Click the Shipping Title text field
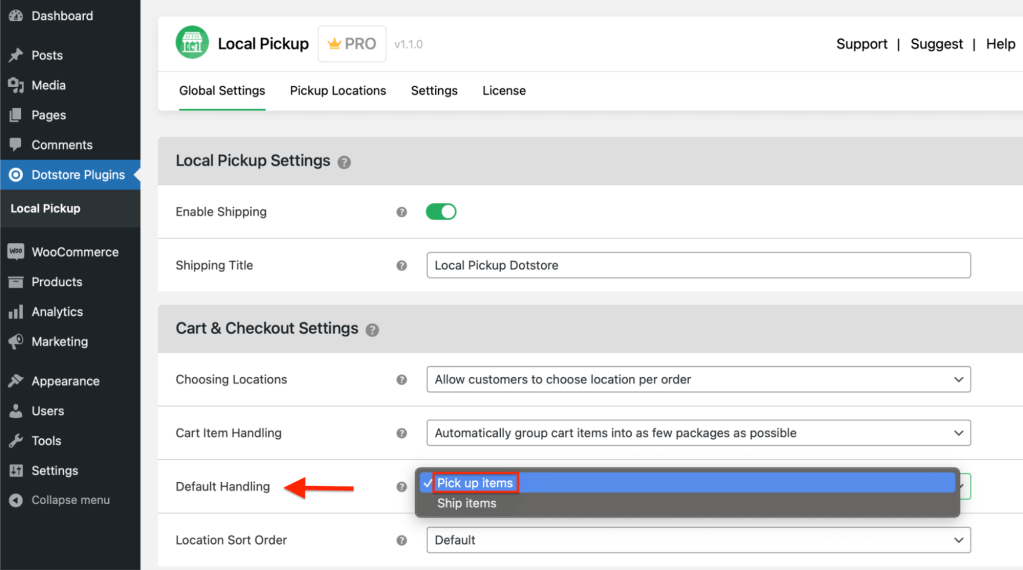Viewport: 1023px width, 570px height. click(697, 265)
